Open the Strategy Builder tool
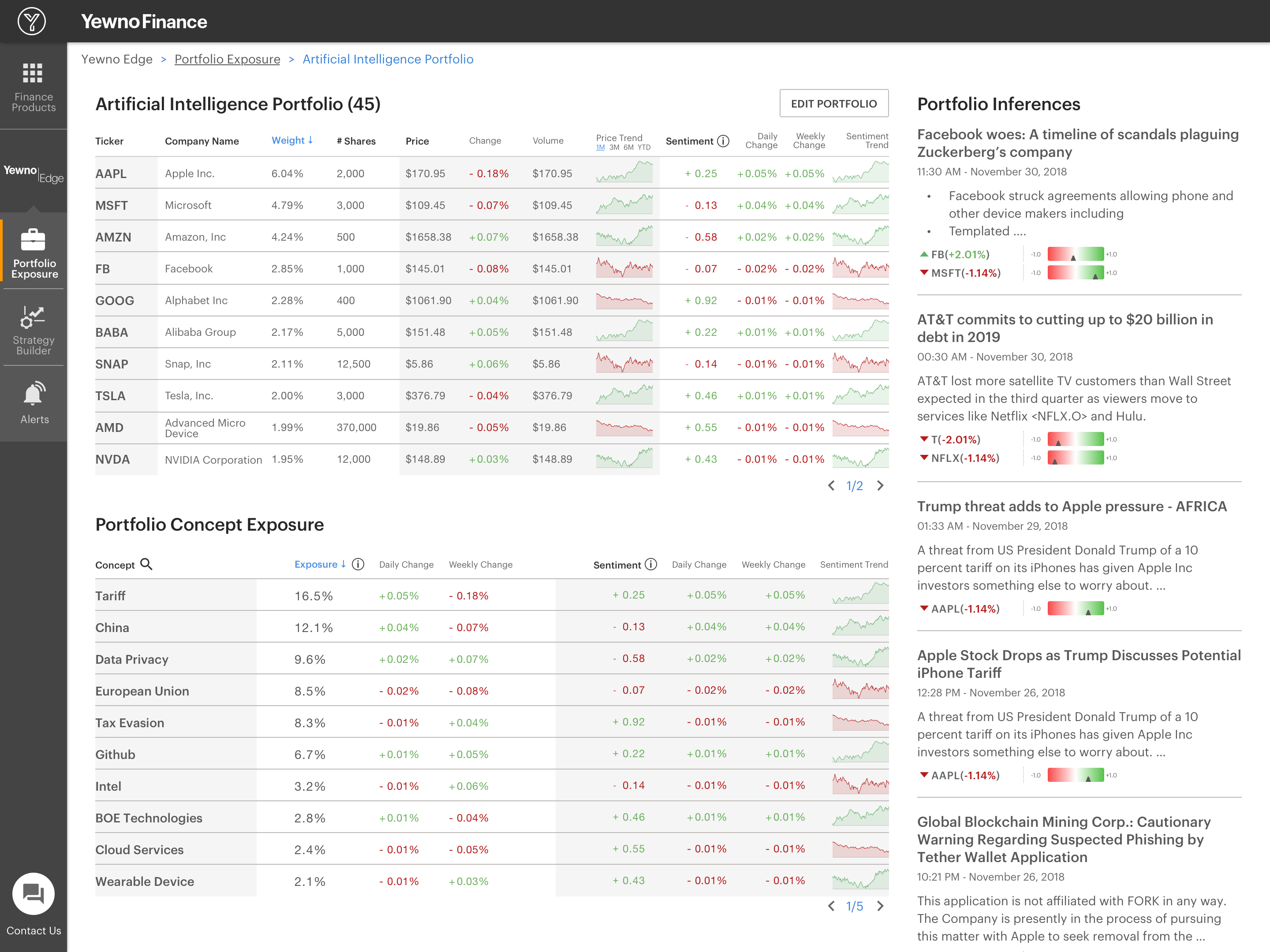Screen dimensions: 1270x952 point(34,330)
